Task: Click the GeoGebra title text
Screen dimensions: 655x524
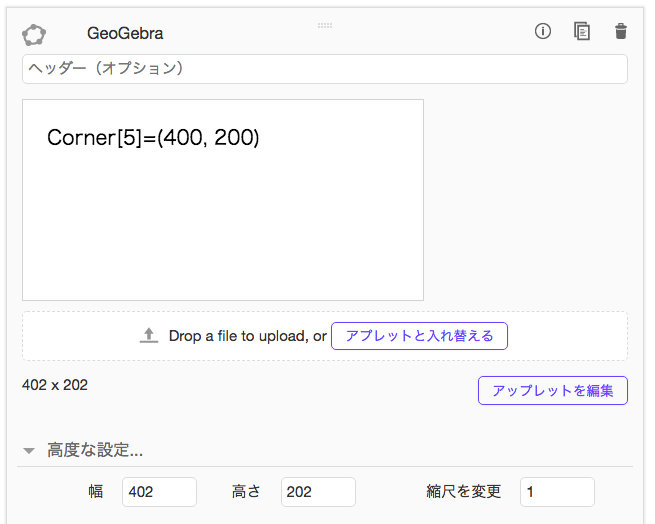Action: [125, 33]
